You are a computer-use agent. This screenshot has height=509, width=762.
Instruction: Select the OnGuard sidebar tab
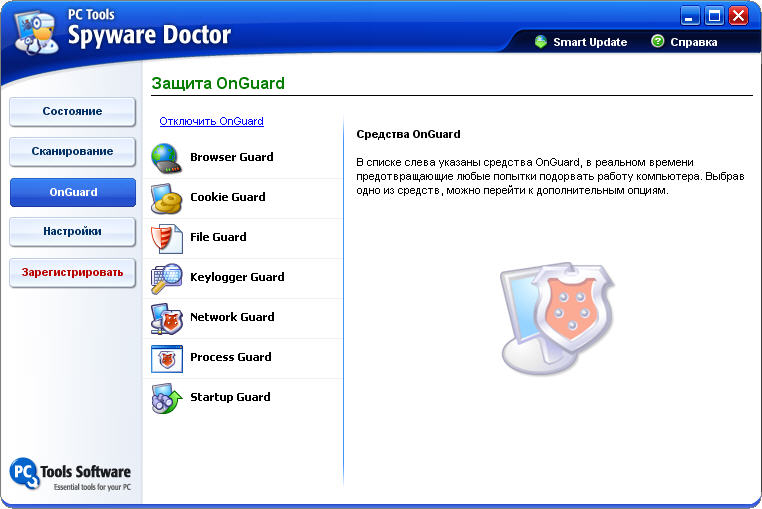coord(73,192)
